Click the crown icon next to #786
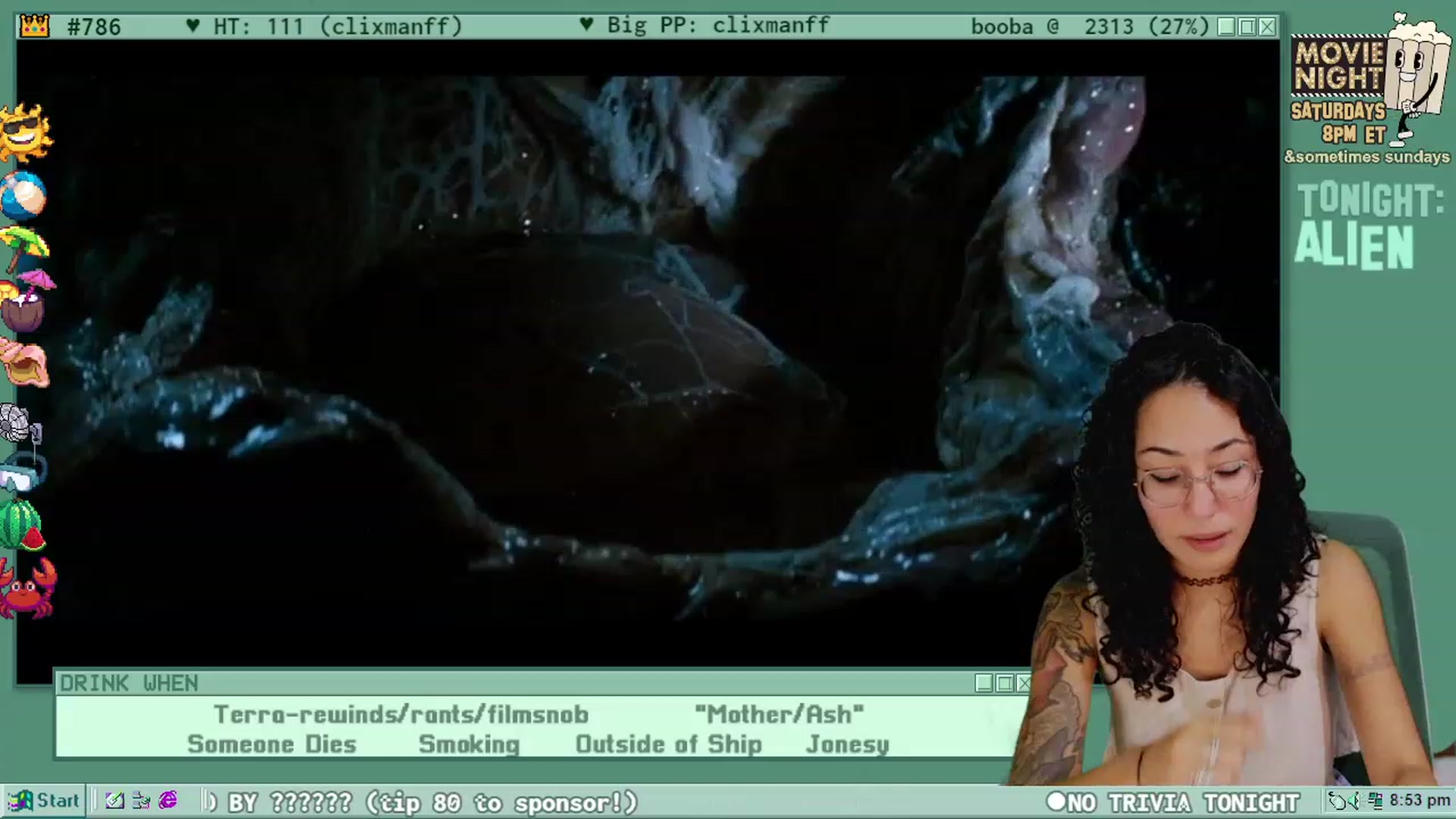 [x=35, y=27]
